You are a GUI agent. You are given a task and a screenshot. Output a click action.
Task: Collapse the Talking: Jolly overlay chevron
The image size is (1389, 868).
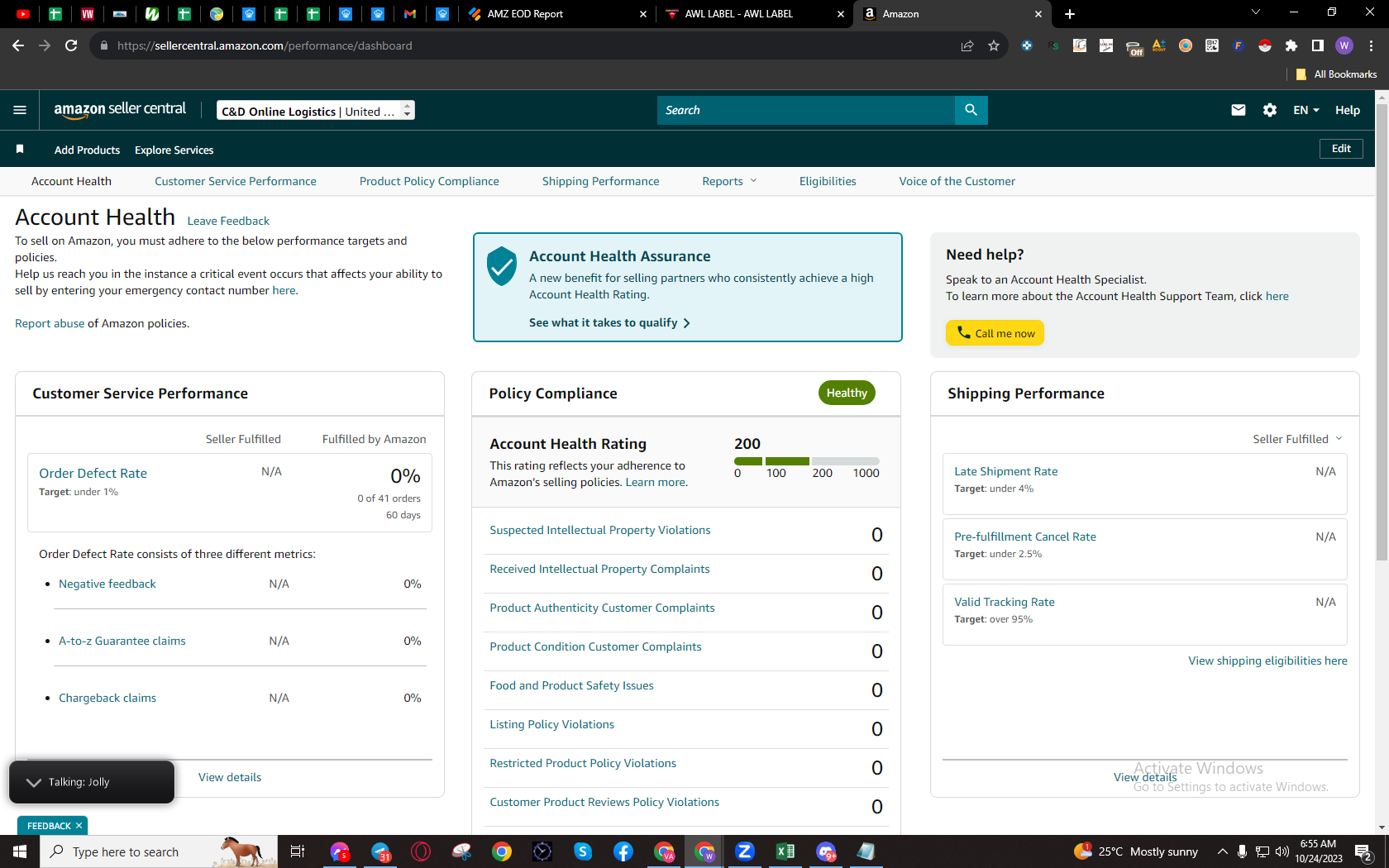[x=34, y=782]
